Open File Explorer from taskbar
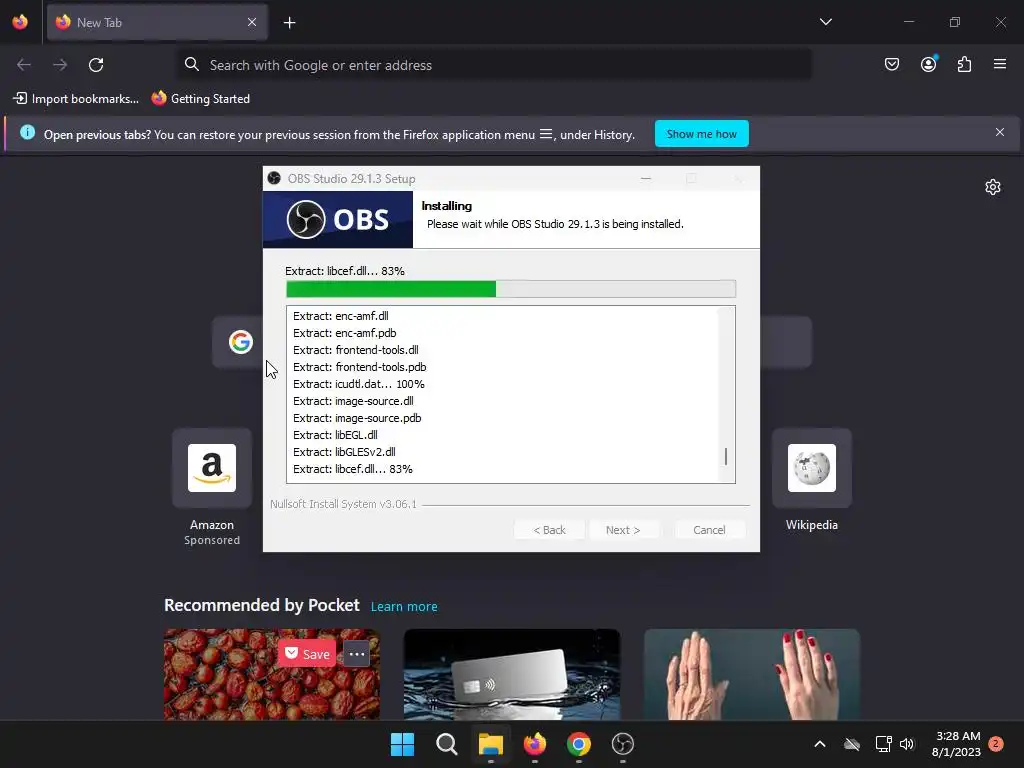This screenshot has width=1024, height=768. click(x=490, y=744)
